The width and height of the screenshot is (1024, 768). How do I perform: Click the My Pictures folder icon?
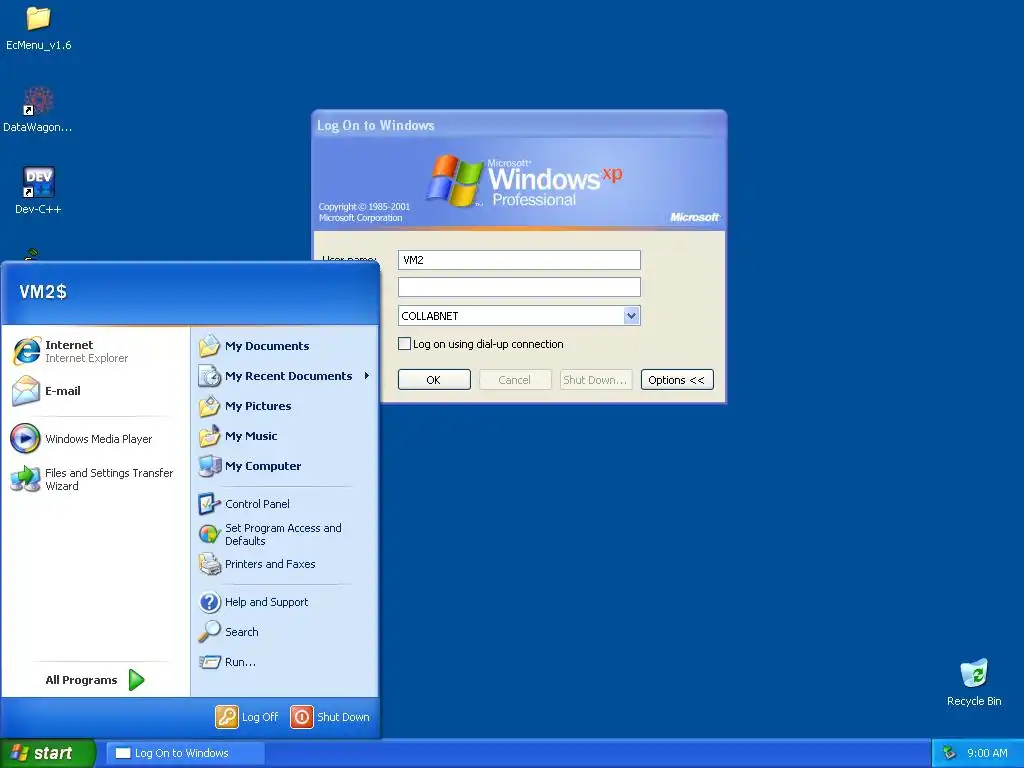[210, 406]
